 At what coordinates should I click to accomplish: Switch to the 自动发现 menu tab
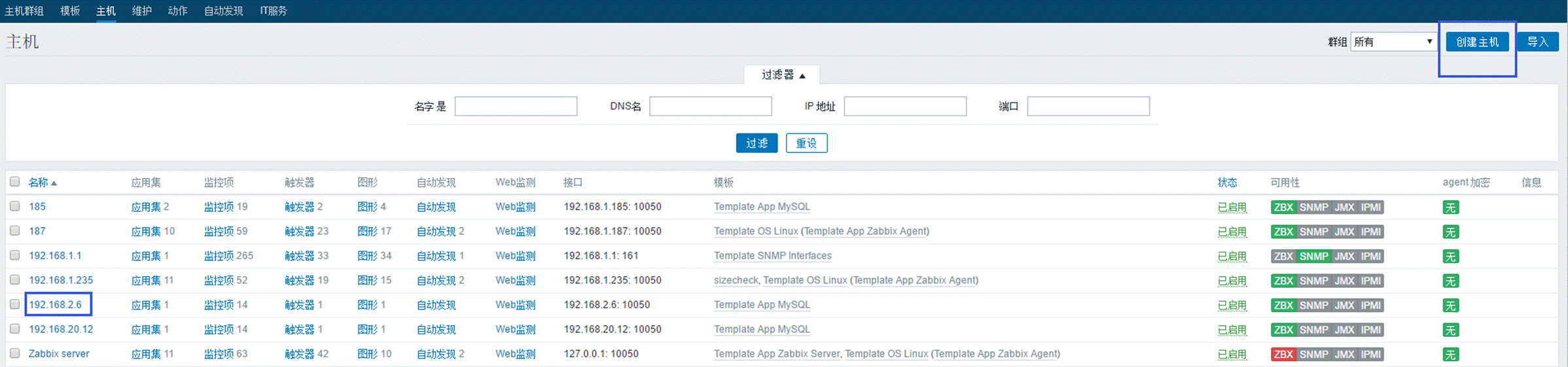coord(223,11)
